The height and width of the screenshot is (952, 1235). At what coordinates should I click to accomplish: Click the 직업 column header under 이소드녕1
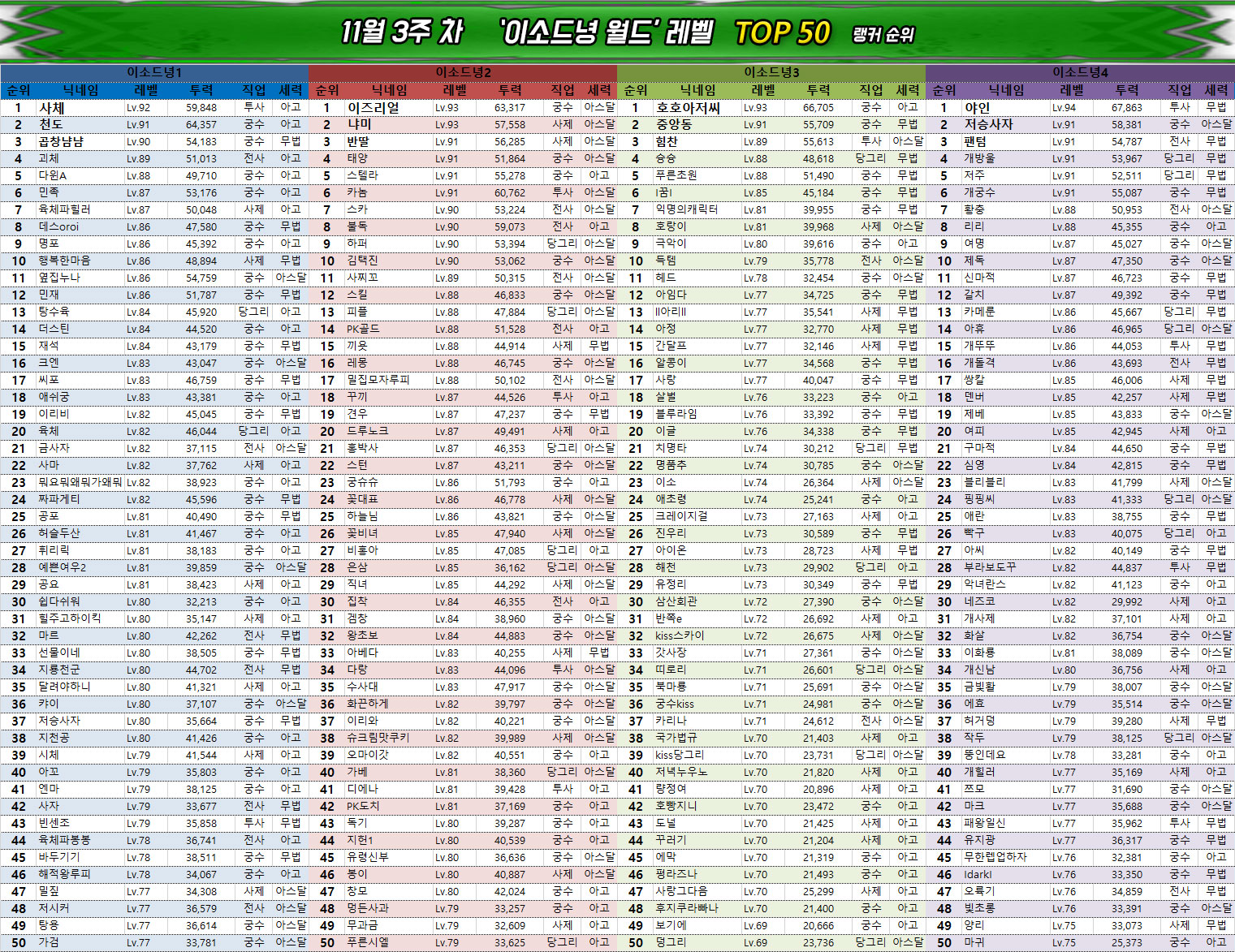pos(254,90)
